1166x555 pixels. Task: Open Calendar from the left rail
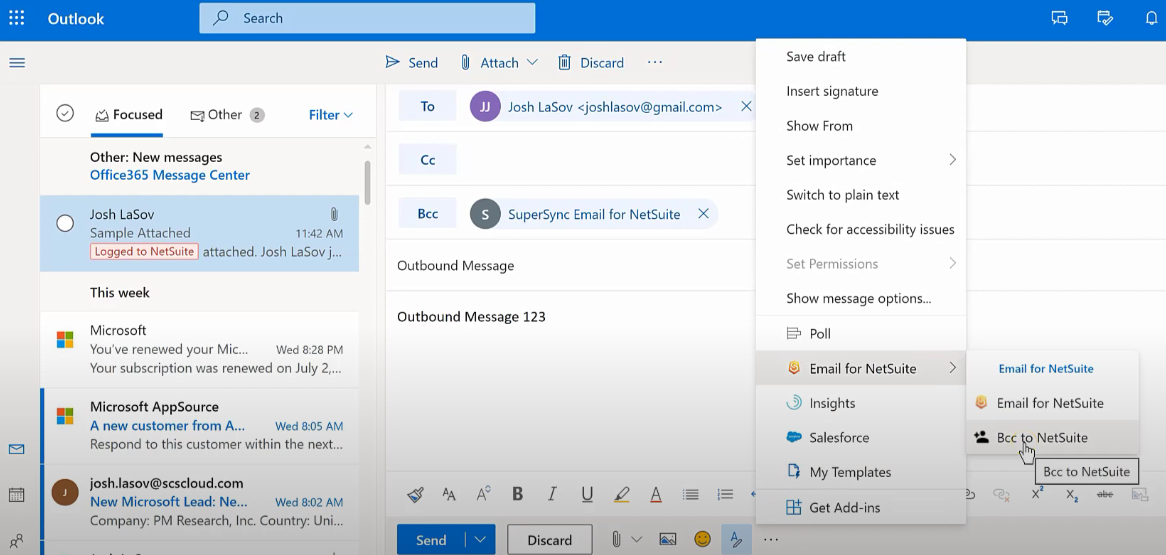pos(16,495)
